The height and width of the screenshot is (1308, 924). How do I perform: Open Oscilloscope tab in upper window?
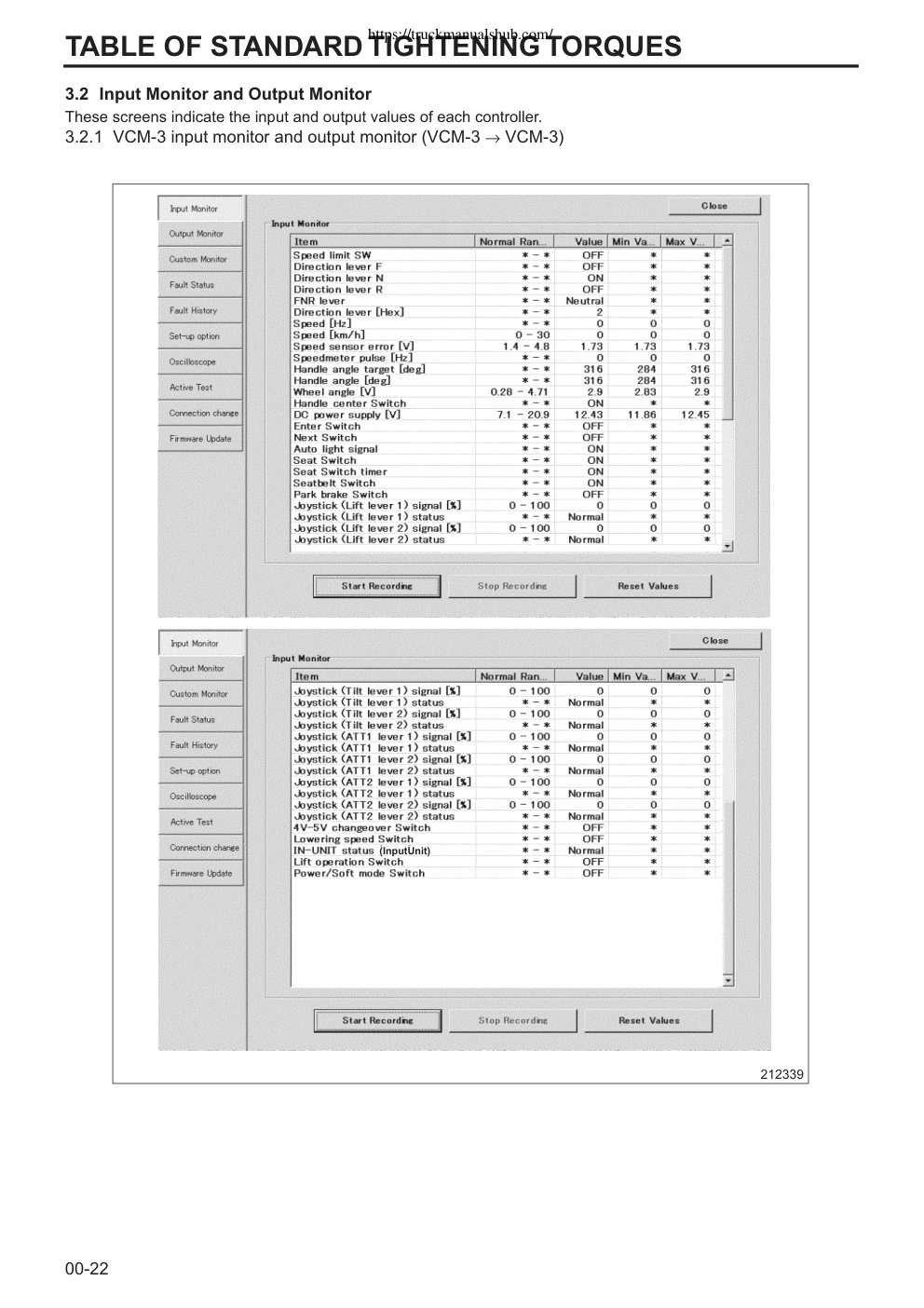[x=200, y=362]
